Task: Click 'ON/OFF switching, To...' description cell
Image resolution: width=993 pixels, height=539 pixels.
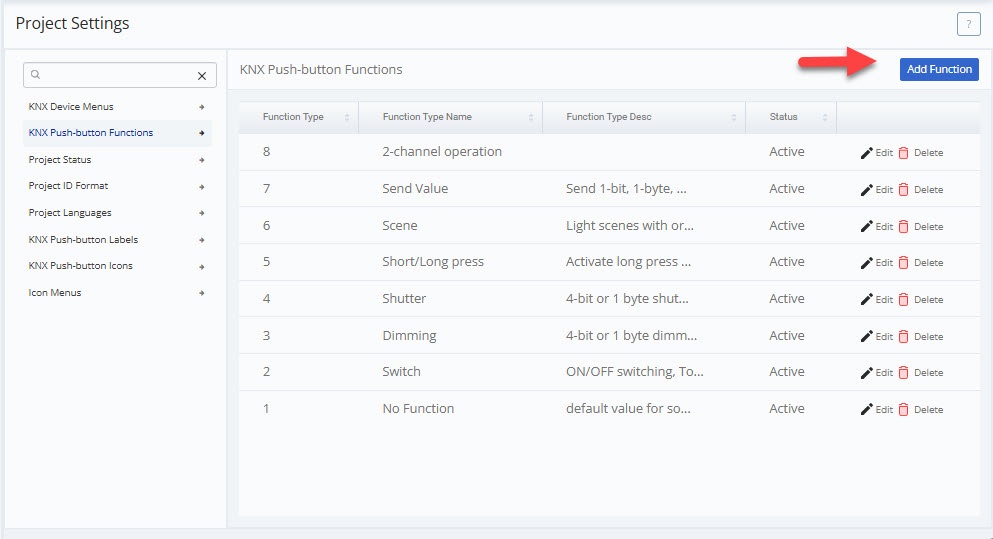Action: (x=635, y=371)
